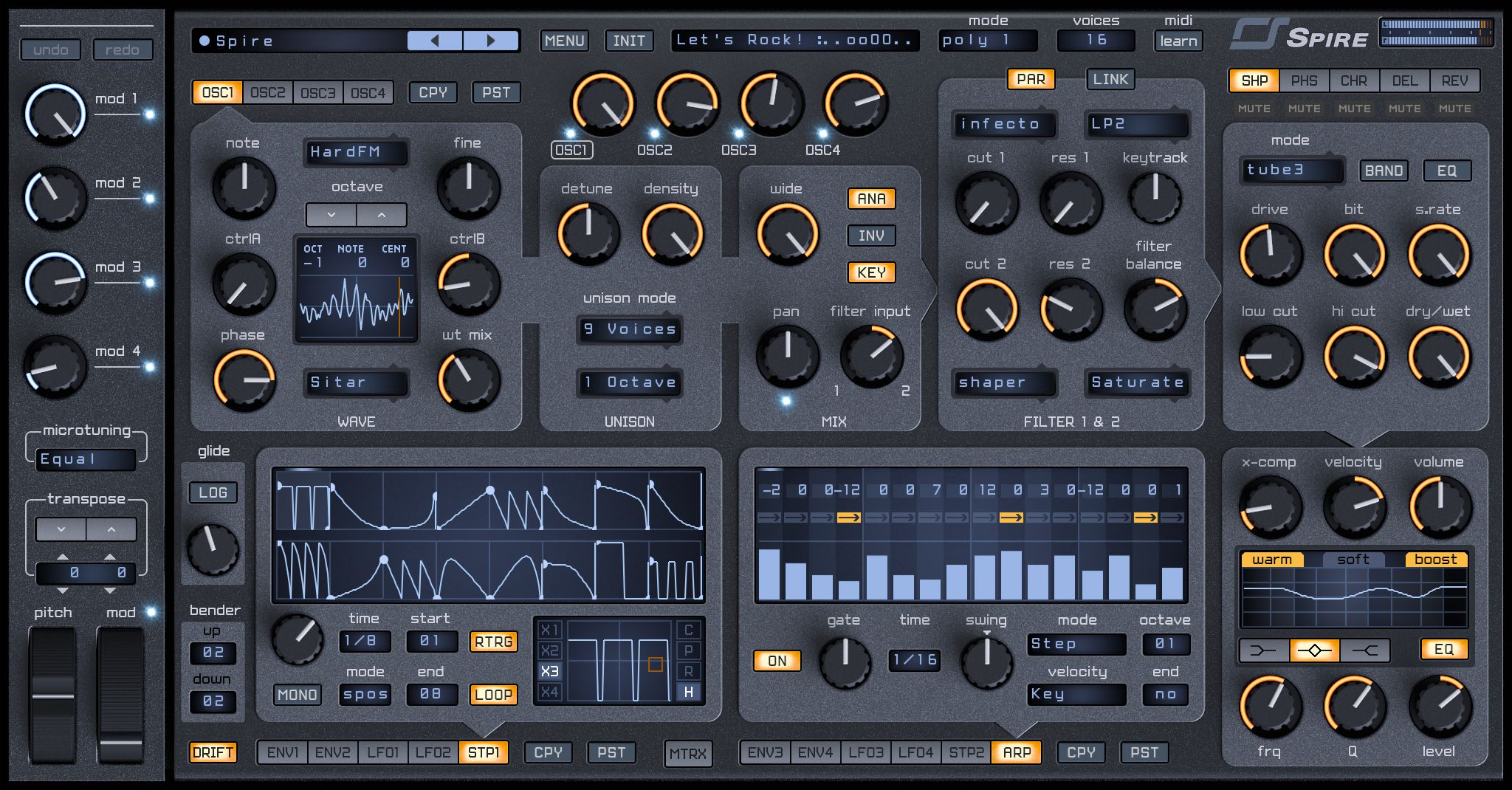The width and height of the screenshot is (1512, 790).
Task: Open the HardFM oscillator mode dropdown
Action: click(x=356, y=152)
